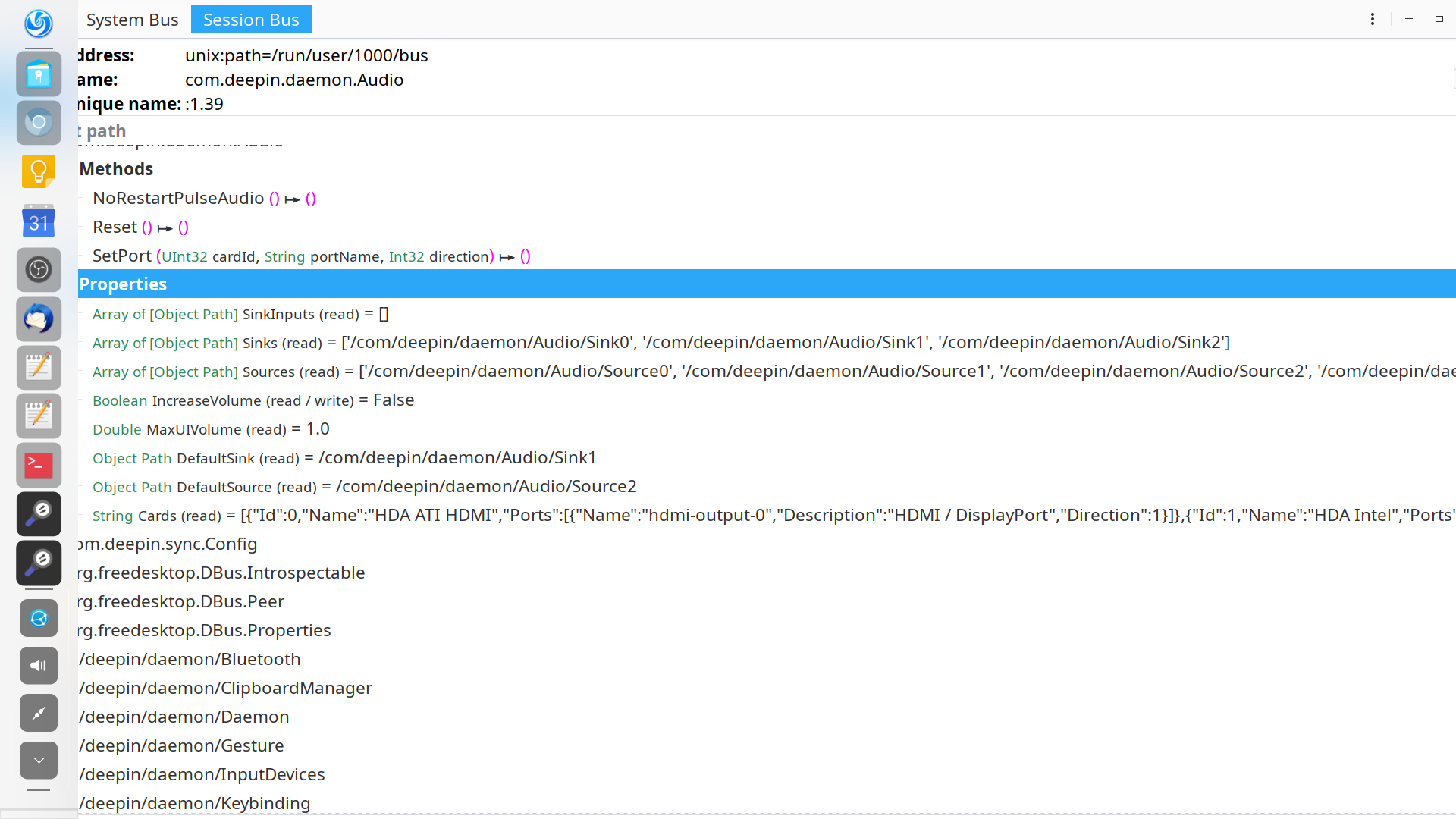
Task: Expand the tray chevron-down button
Action: click(39, 761)
